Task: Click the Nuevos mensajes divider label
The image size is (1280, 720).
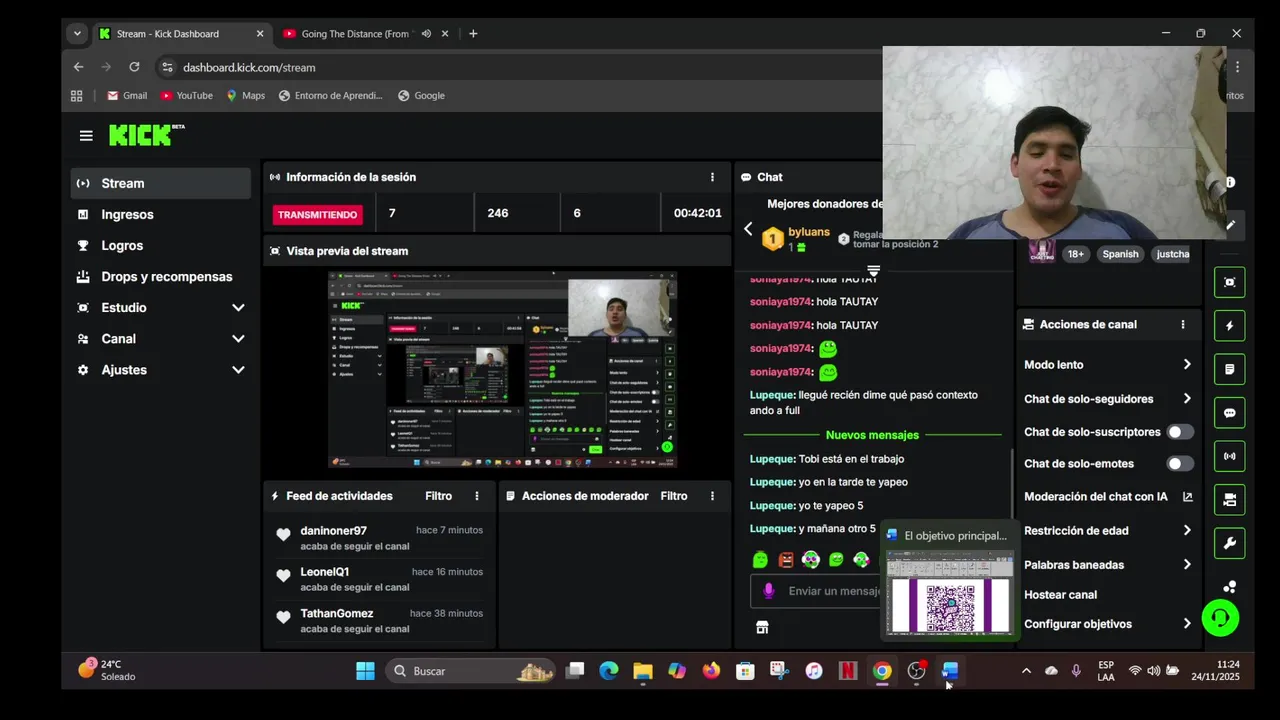Action: pos(872,435)
